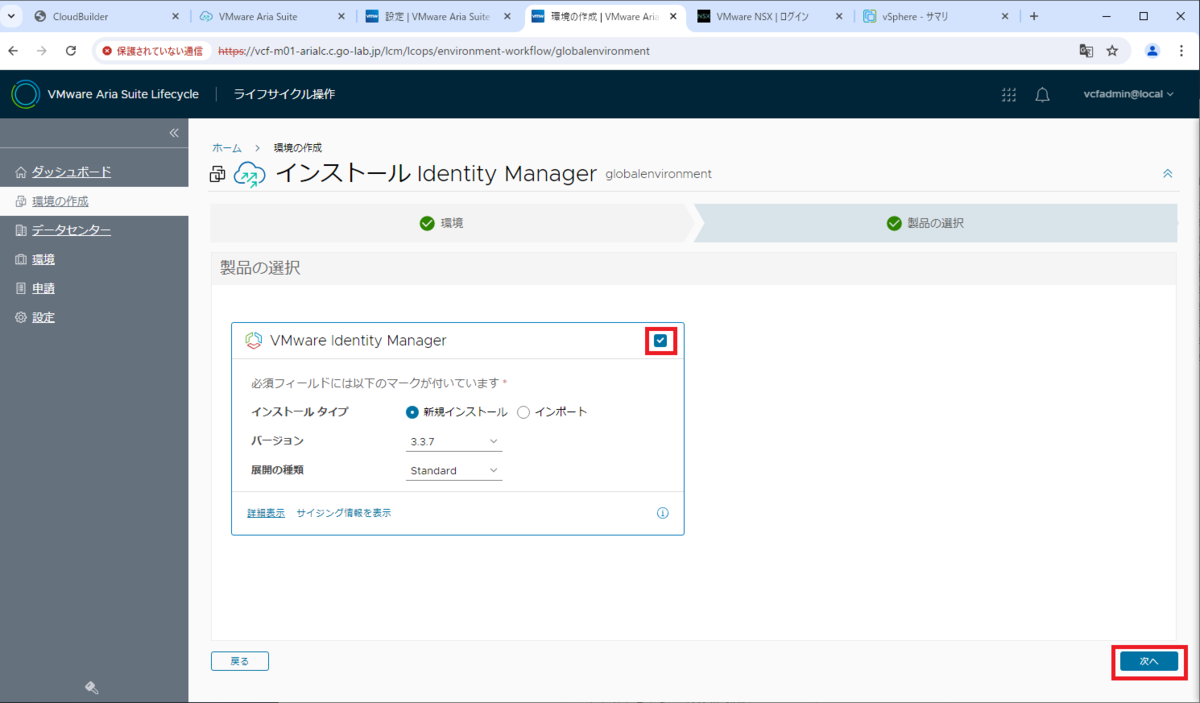Click the cloud install icon beside title
Screen dimensions: 1200x703
click(250, 174)
